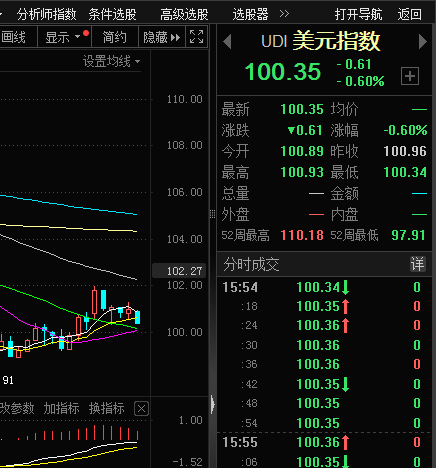Add UDI to watchlist with plus icon
The width and height of the screenshot is (436, 468).
pos(410,76)
